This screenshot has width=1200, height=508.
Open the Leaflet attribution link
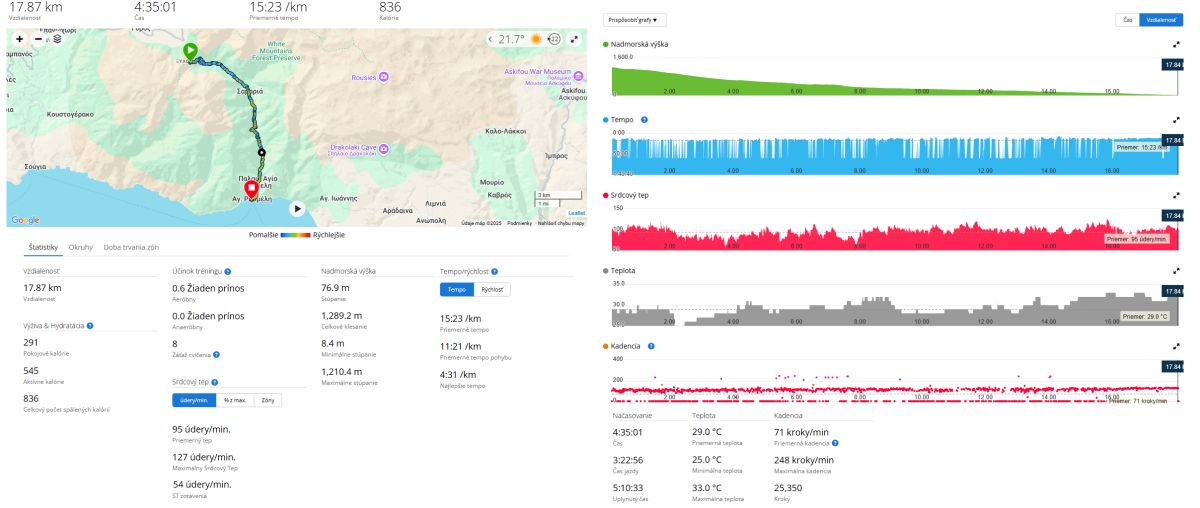(577, 212)
